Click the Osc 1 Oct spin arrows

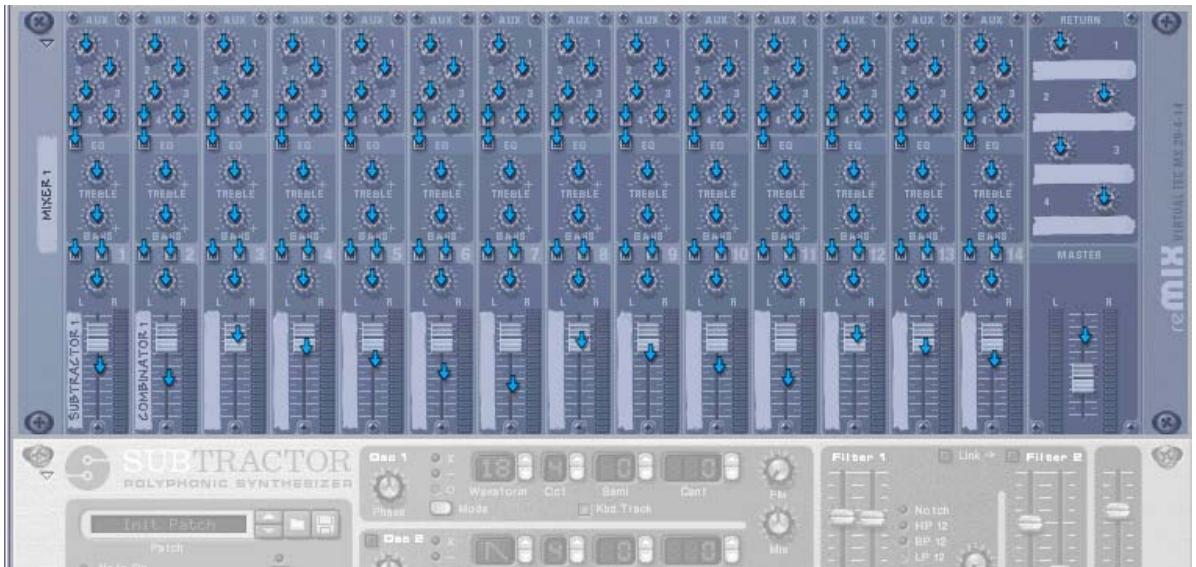point(577,464)
